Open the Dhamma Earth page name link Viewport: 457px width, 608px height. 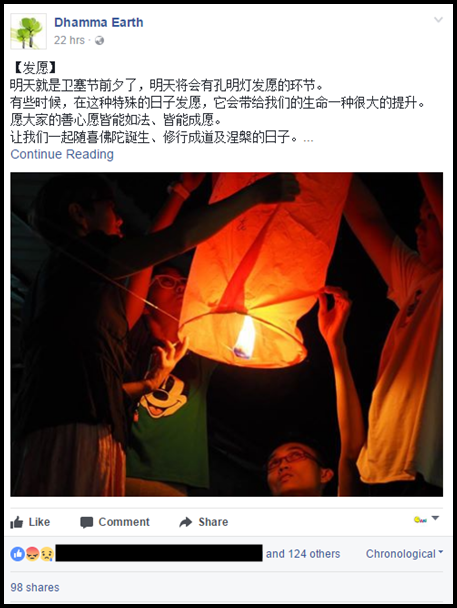tap(98, 22)
